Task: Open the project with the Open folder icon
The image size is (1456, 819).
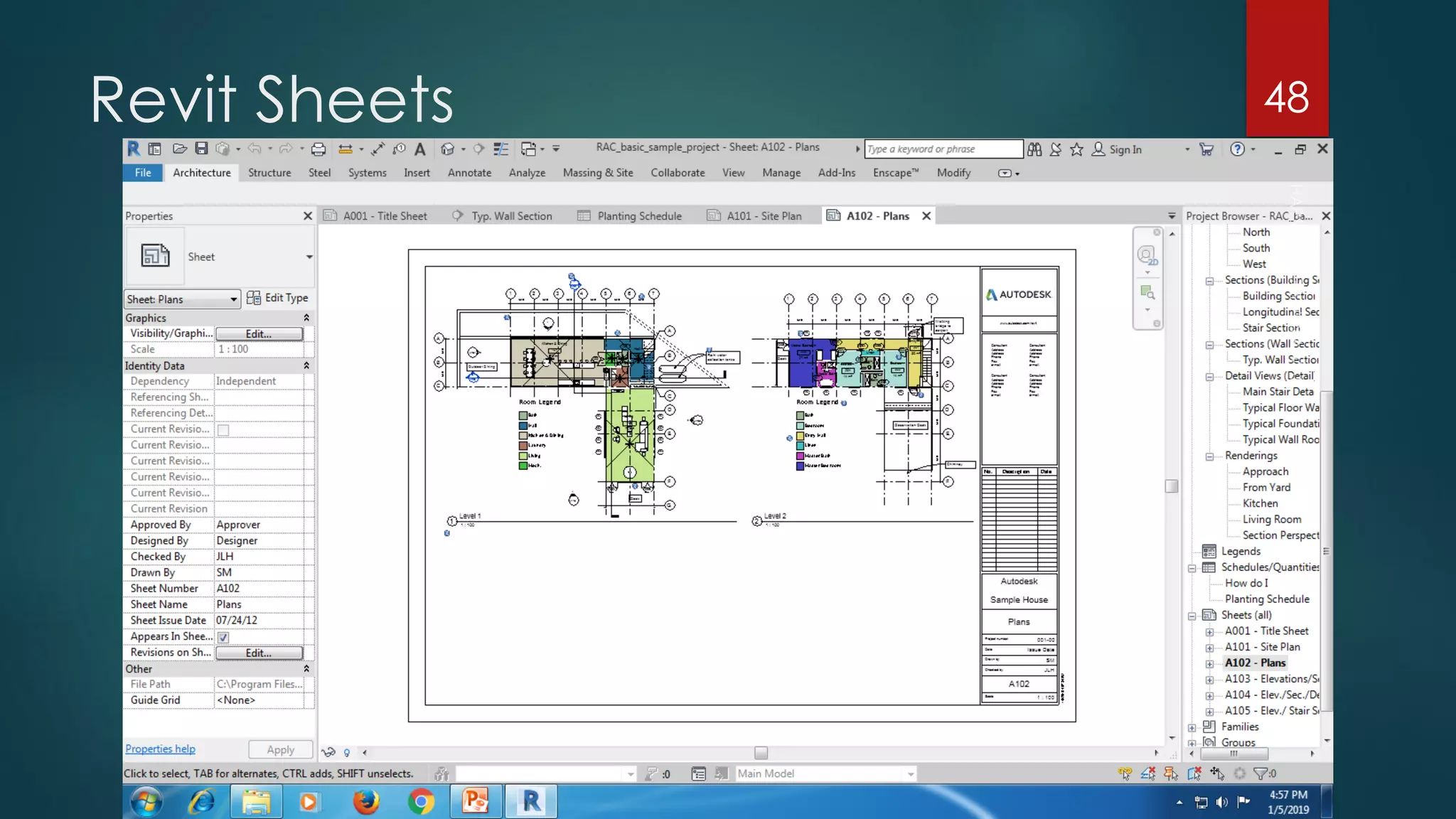Action: click(x=179, y=149)
